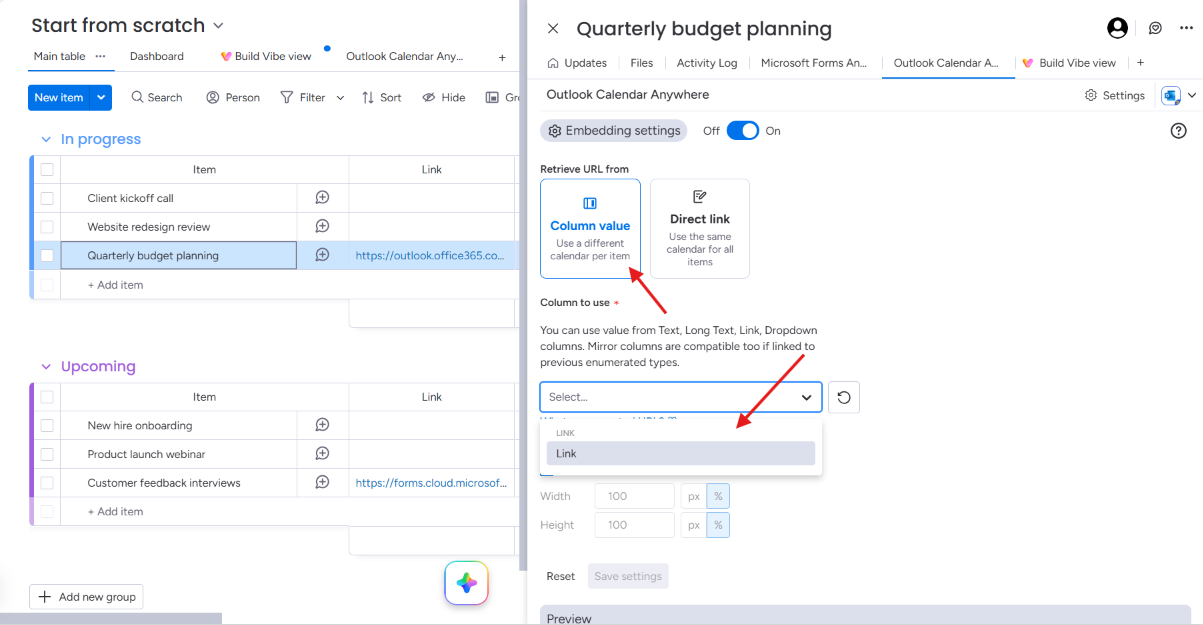Check the Client kickoff call row checkbox
Screen dimensions: 1203x625
(47, 198)
